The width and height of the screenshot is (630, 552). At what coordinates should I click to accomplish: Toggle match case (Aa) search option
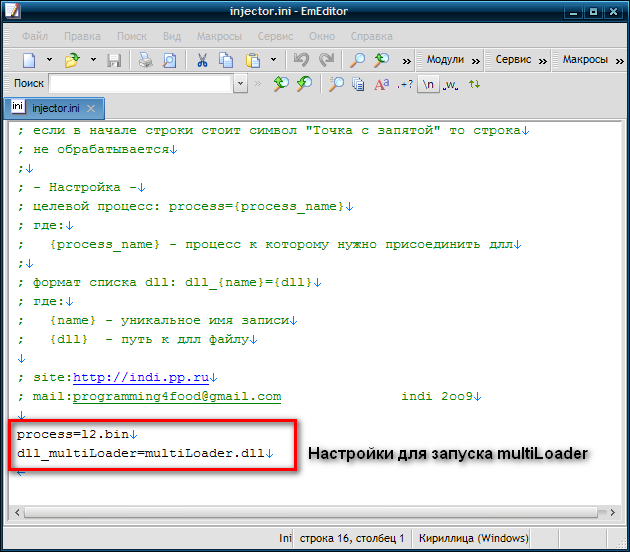[381, 85]
